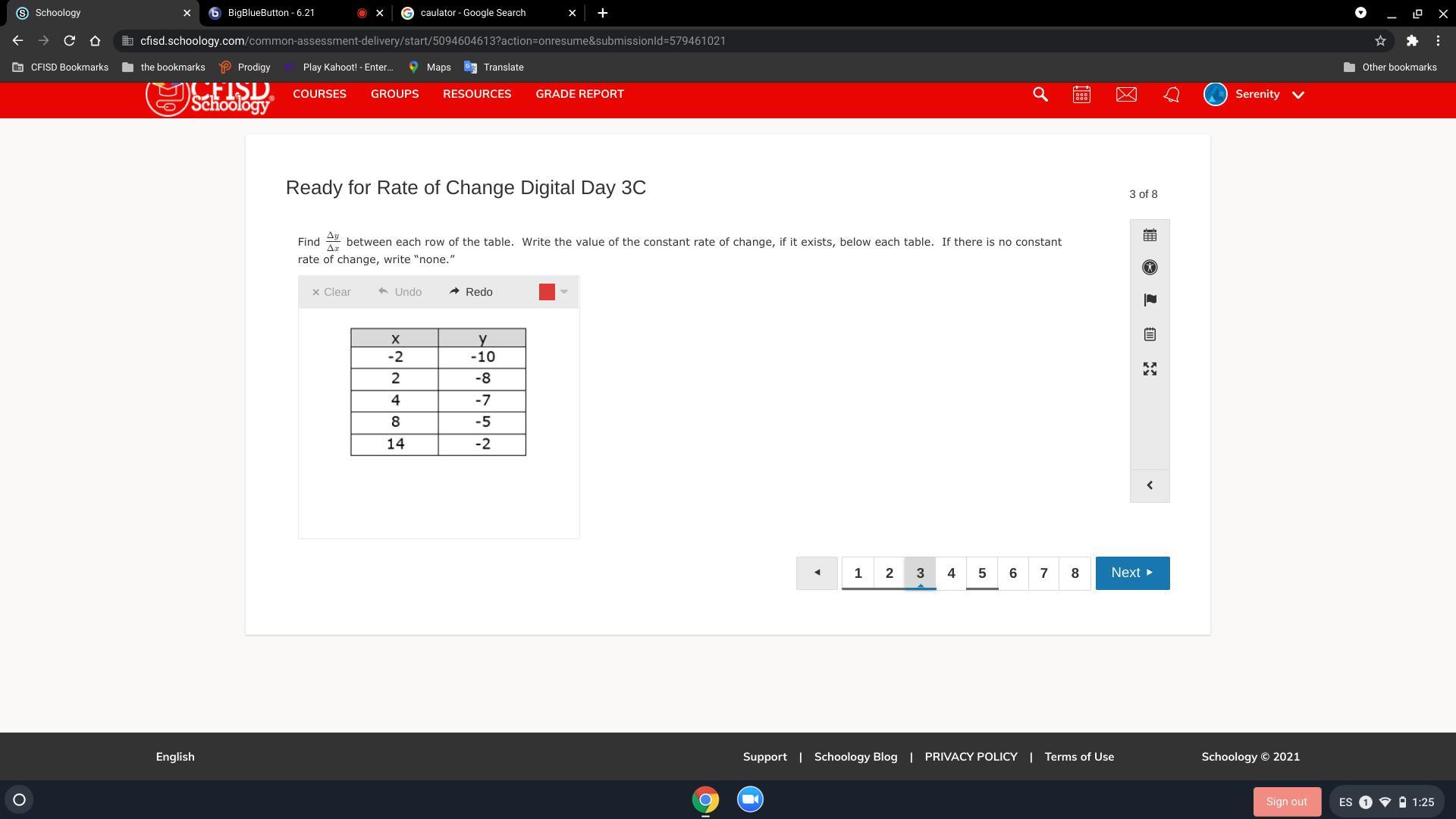This screenshot has width=1456, height=819.
Task: Flag this question for review
Action: pos(1150,300)
